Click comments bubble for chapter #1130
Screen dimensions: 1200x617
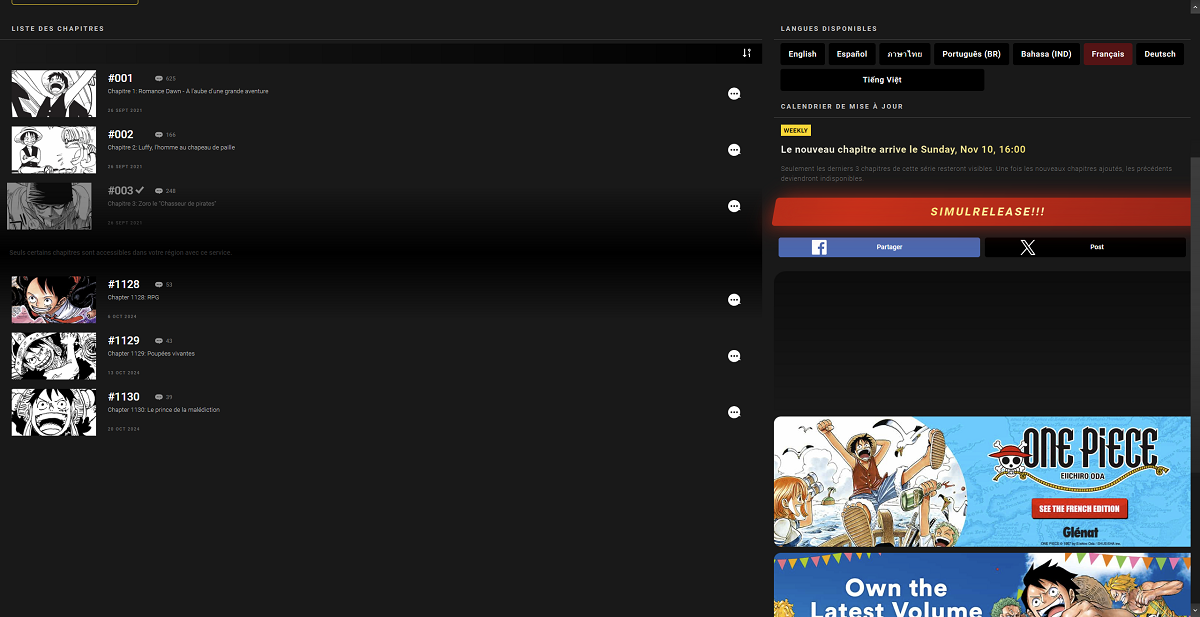point(734,412)
